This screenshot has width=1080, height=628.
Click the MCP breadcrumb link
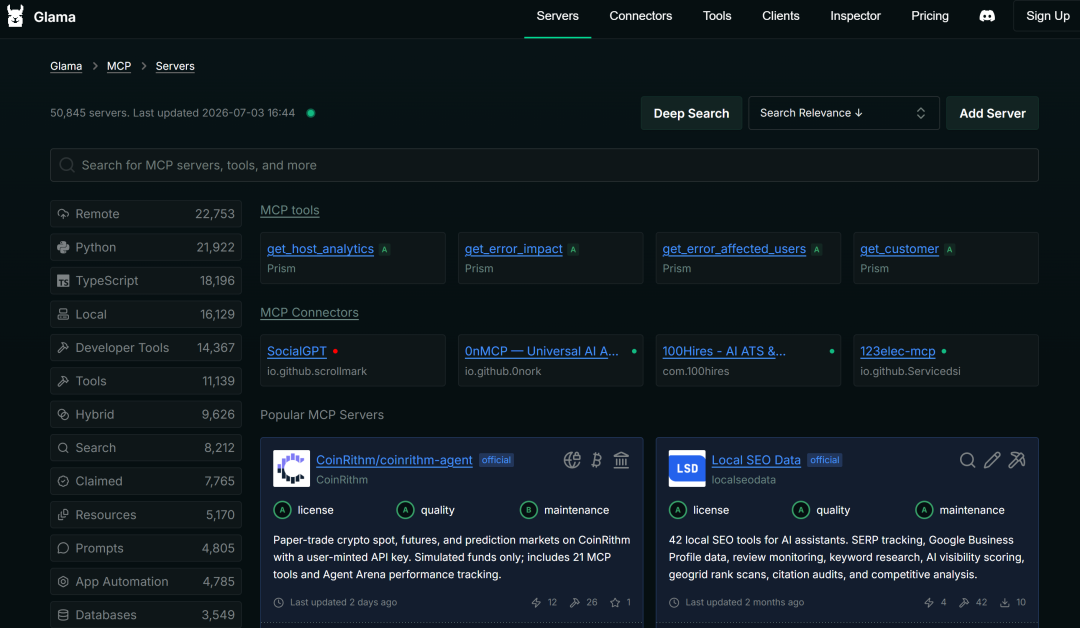[x=118, y=66]
